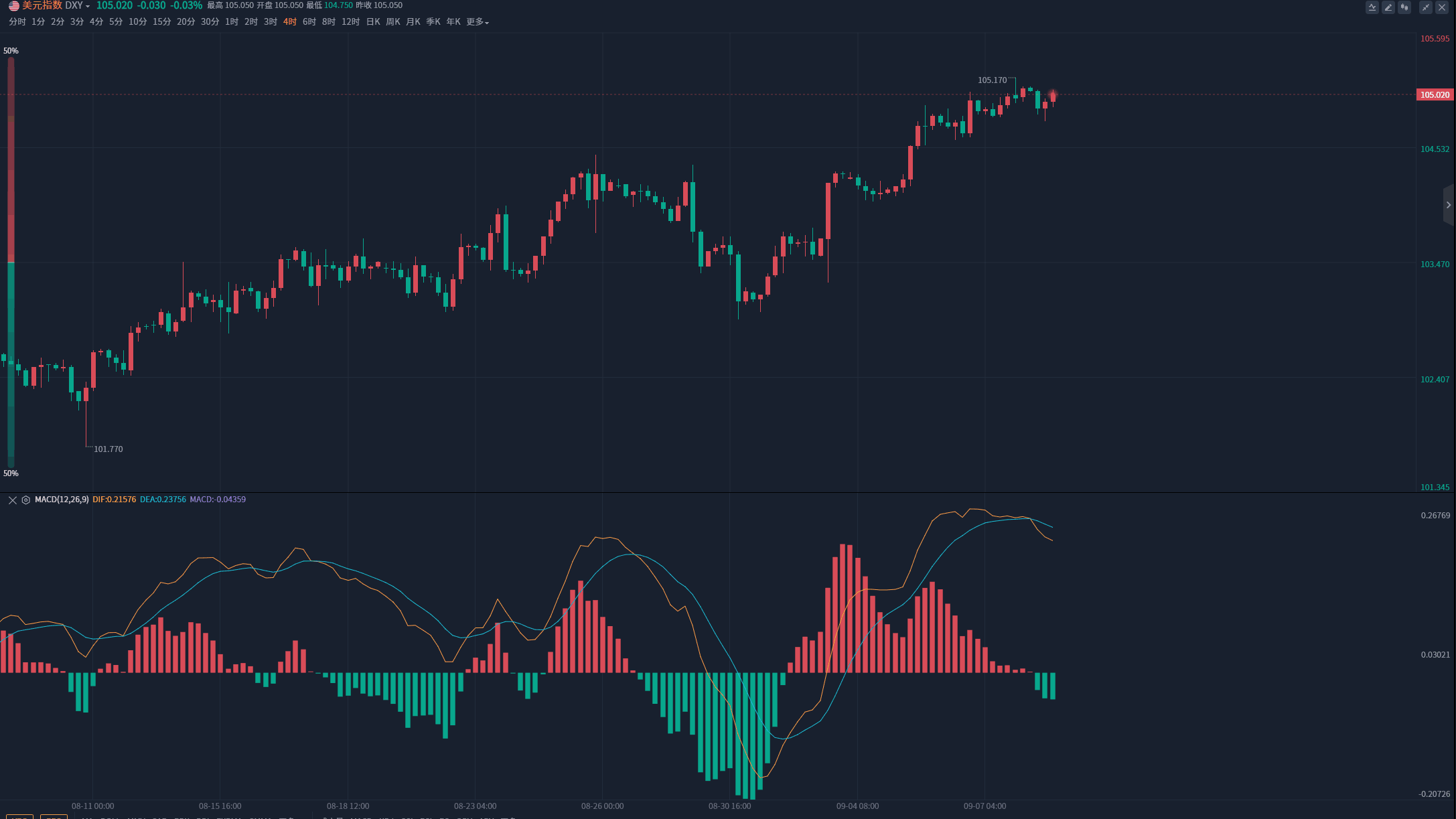Select the 月K monthly timeframe
Screen dimensions: 1456x819
[413, 22]
